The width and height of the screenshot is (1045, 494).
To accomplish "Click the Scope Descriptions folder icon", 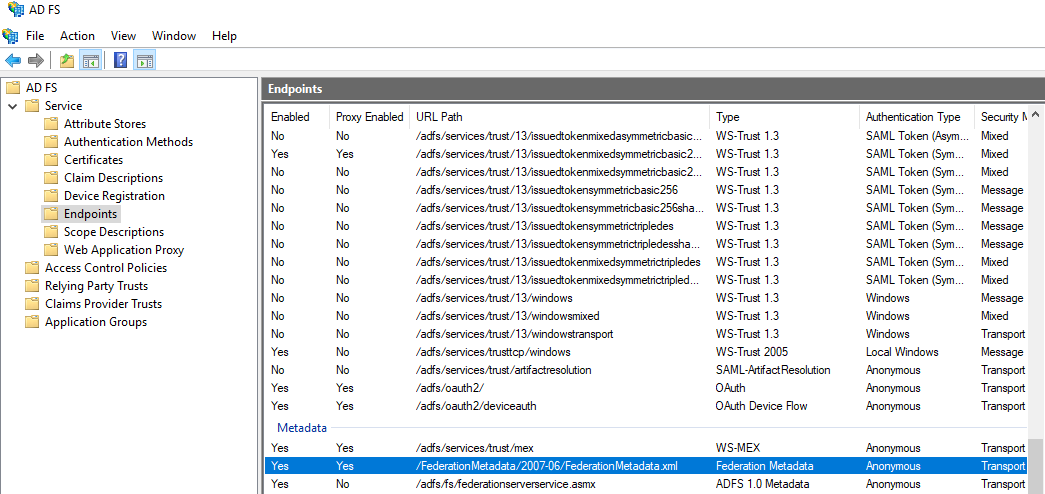I will 51,231.
